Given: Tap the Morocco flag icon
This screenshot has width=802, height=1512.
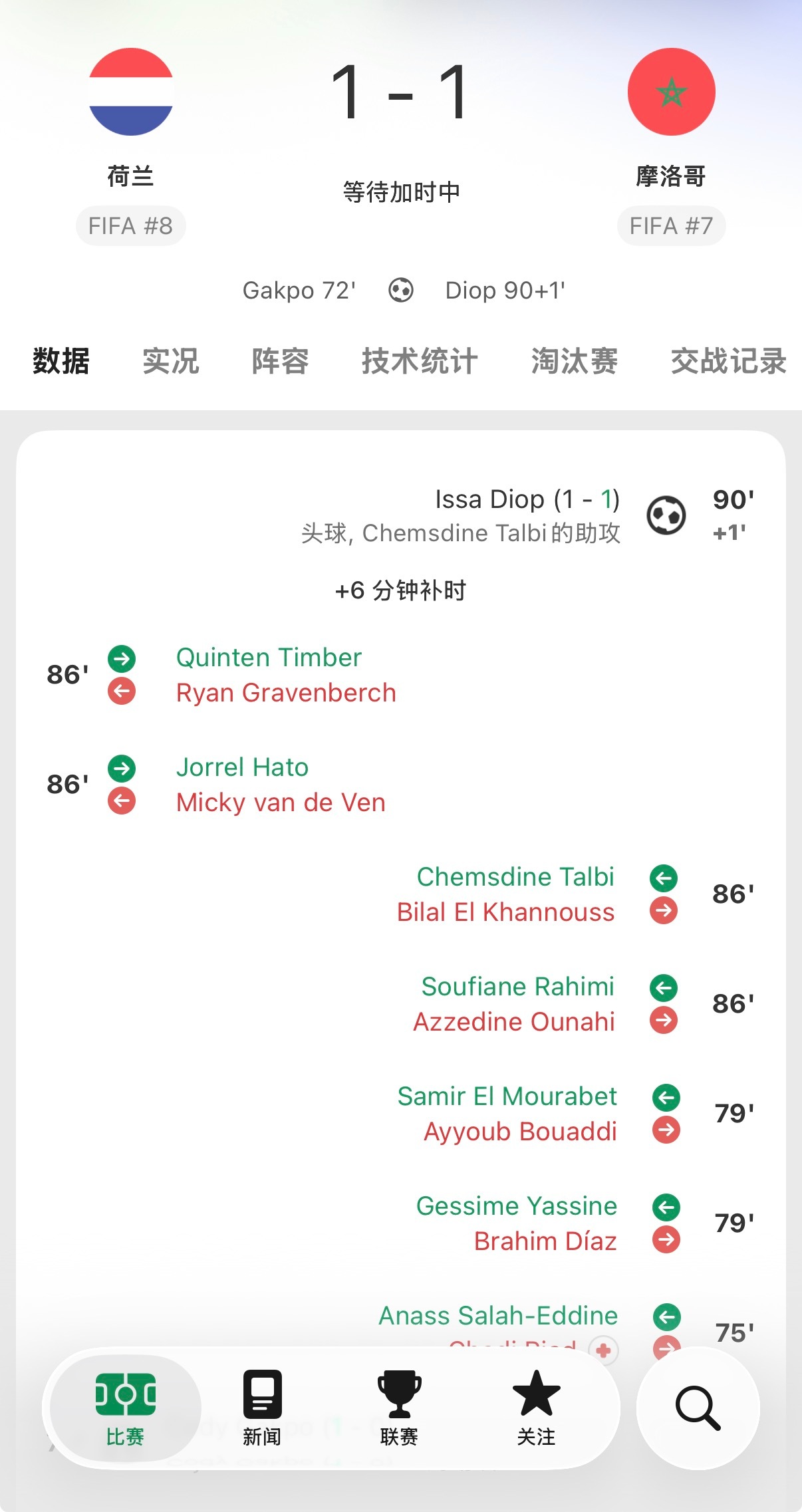Looking at the screenshot, I should click(x=672, y=92).
